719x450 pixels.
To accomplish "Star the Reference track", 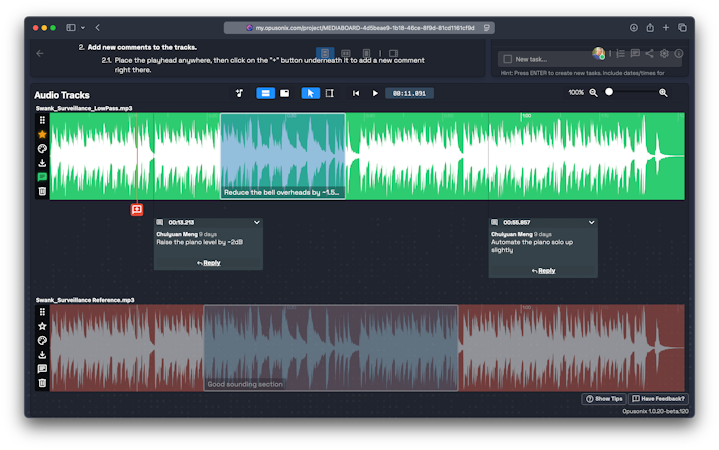I will [42, 326].
